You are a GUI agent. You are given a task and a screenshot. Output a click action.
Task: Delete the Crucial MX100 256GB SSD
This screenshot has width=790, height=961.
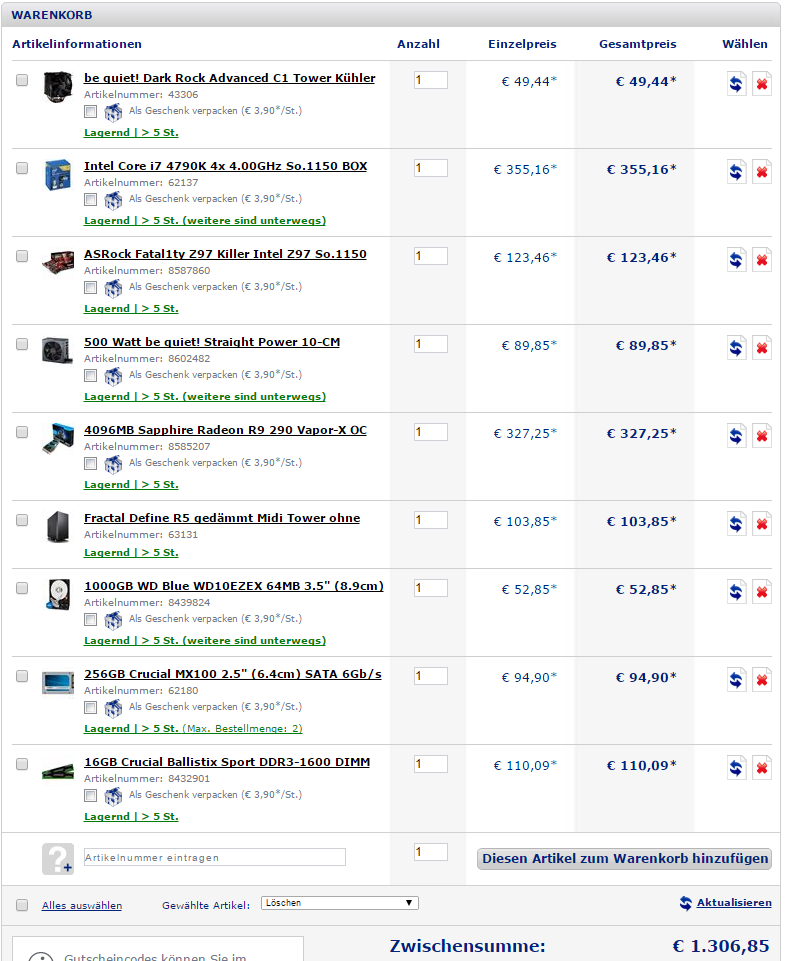click(761, 680)
